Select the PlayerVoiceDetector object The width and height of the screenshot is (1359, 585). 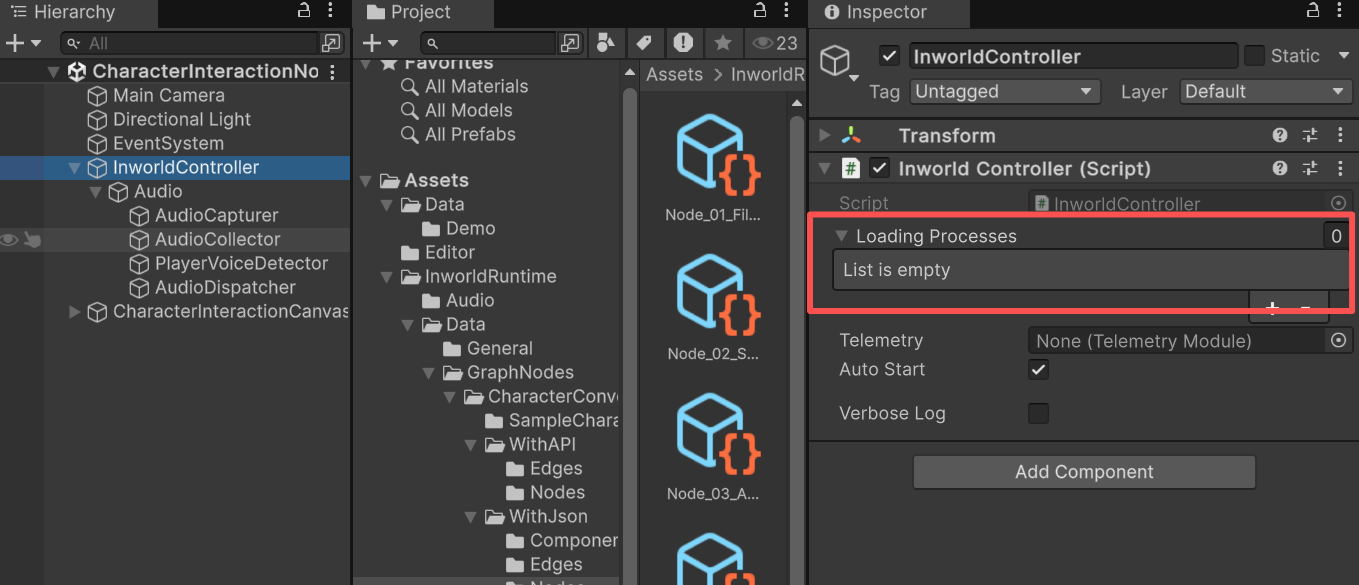coord(242,264)
